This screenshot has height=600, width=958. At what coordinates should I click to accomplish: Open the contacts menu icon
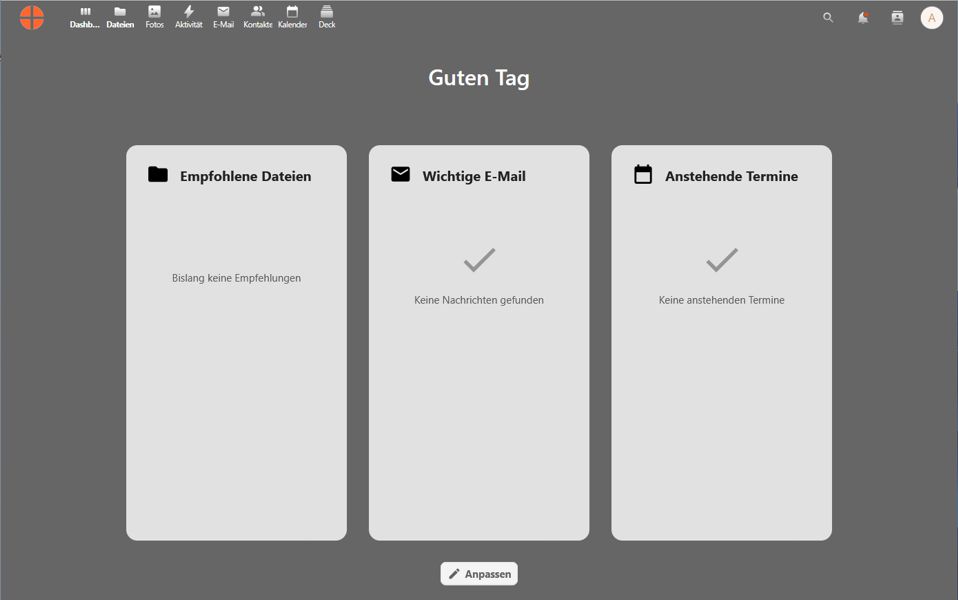coord(897,18)
